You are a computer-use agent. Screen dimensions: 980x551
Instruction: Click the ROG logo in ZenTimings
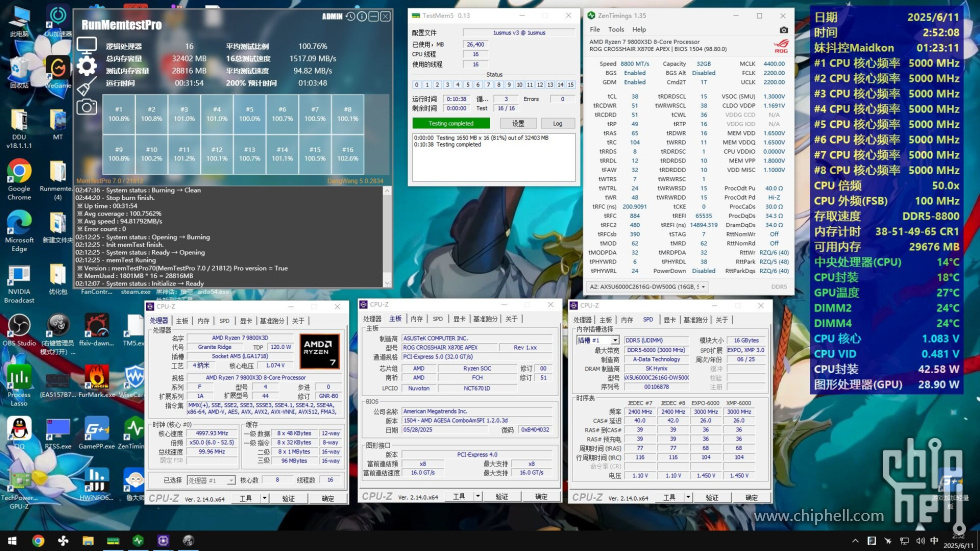[x=781, y=46]
